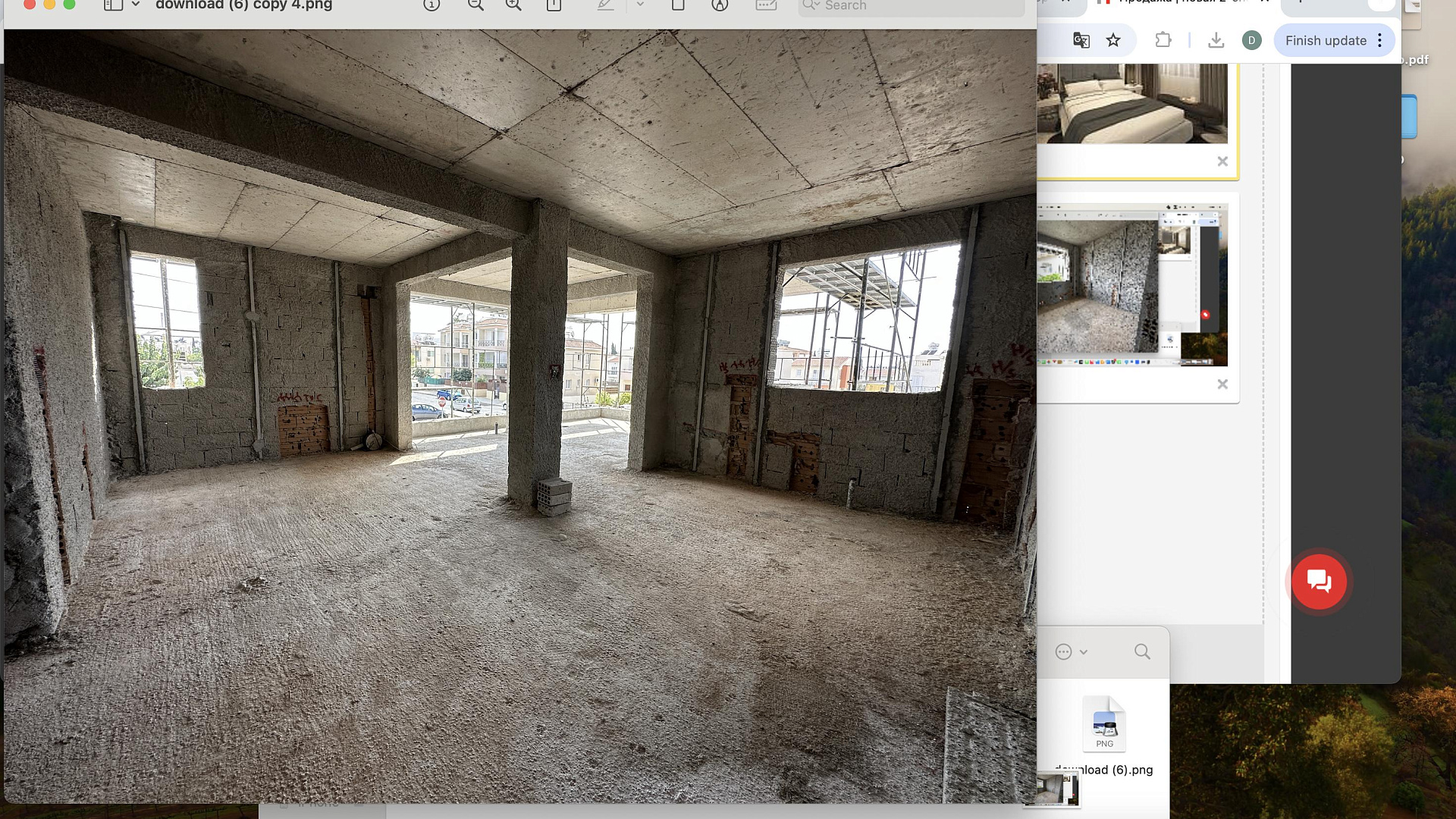Click the share icon in Preview toolbar
This screenshot has width=1456, height=819.
554,5
